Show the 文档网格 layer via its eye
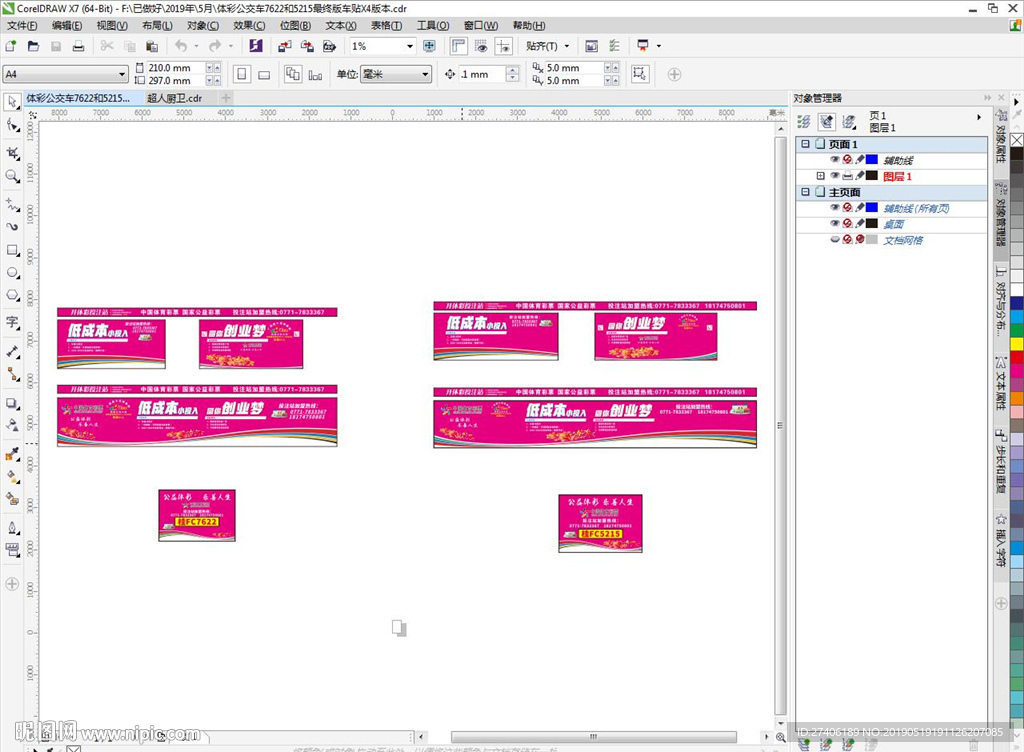Screen dimensions: 1024x752 point(835,240)
